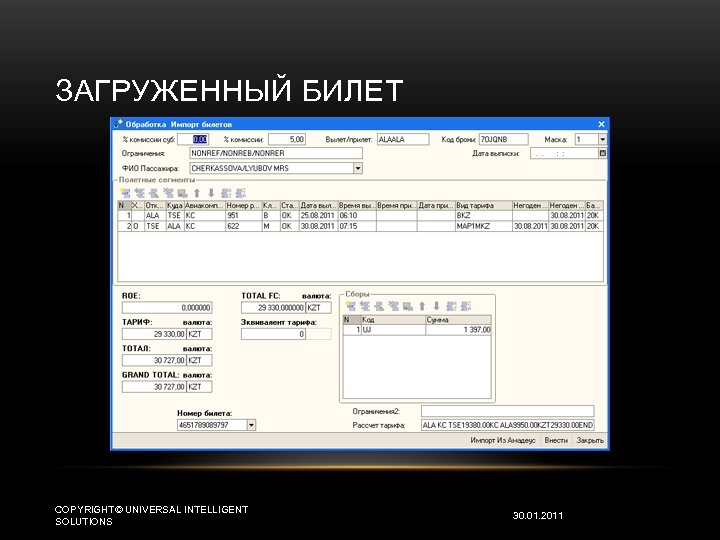
Task: Click the Номер р... column header
Action: pos(243,205)
